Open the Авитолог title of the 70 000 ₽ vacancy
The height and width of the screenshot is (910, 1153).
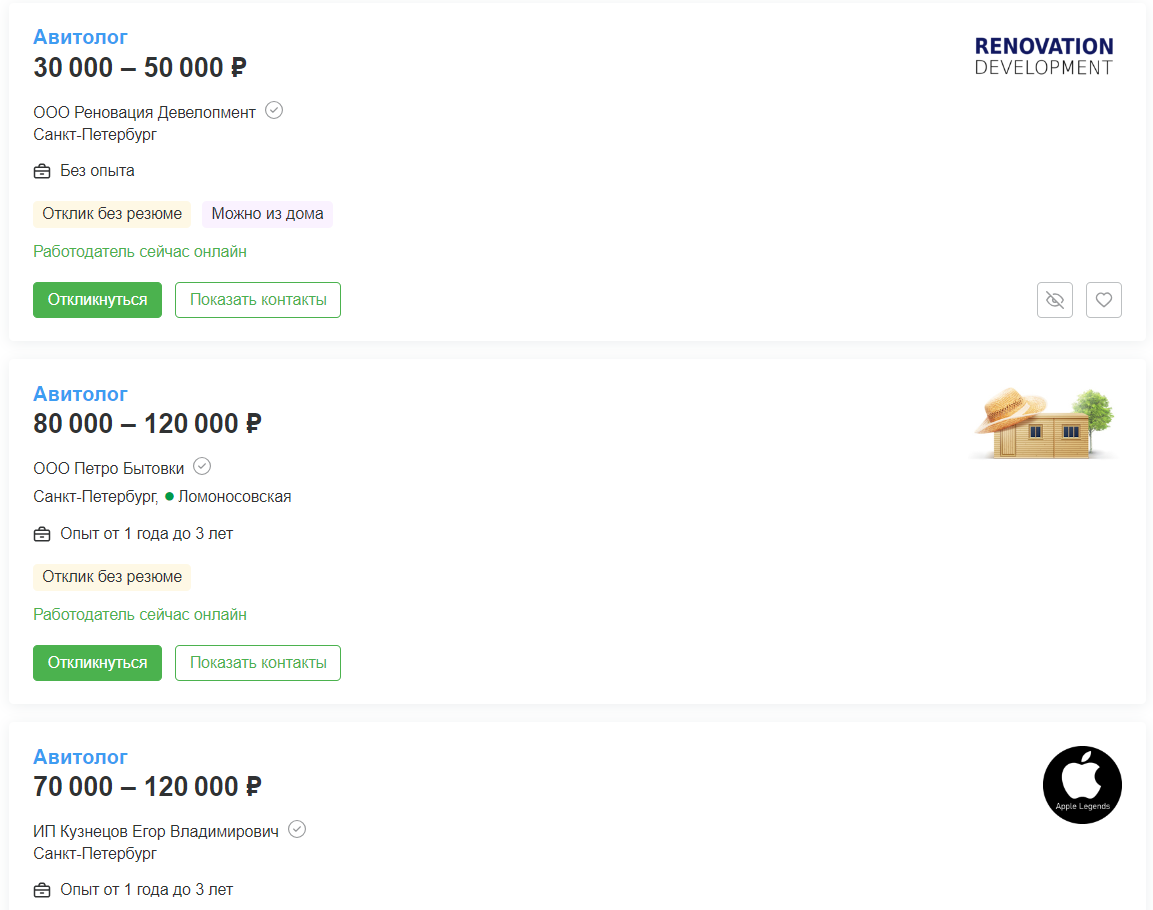point(80,757)
